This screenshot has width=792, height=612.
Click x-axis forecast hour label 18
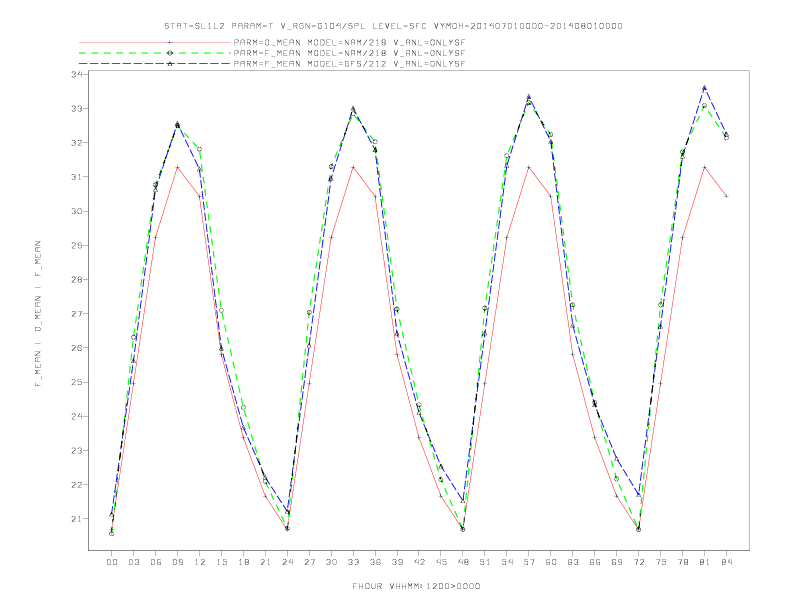tap(243, 562)
